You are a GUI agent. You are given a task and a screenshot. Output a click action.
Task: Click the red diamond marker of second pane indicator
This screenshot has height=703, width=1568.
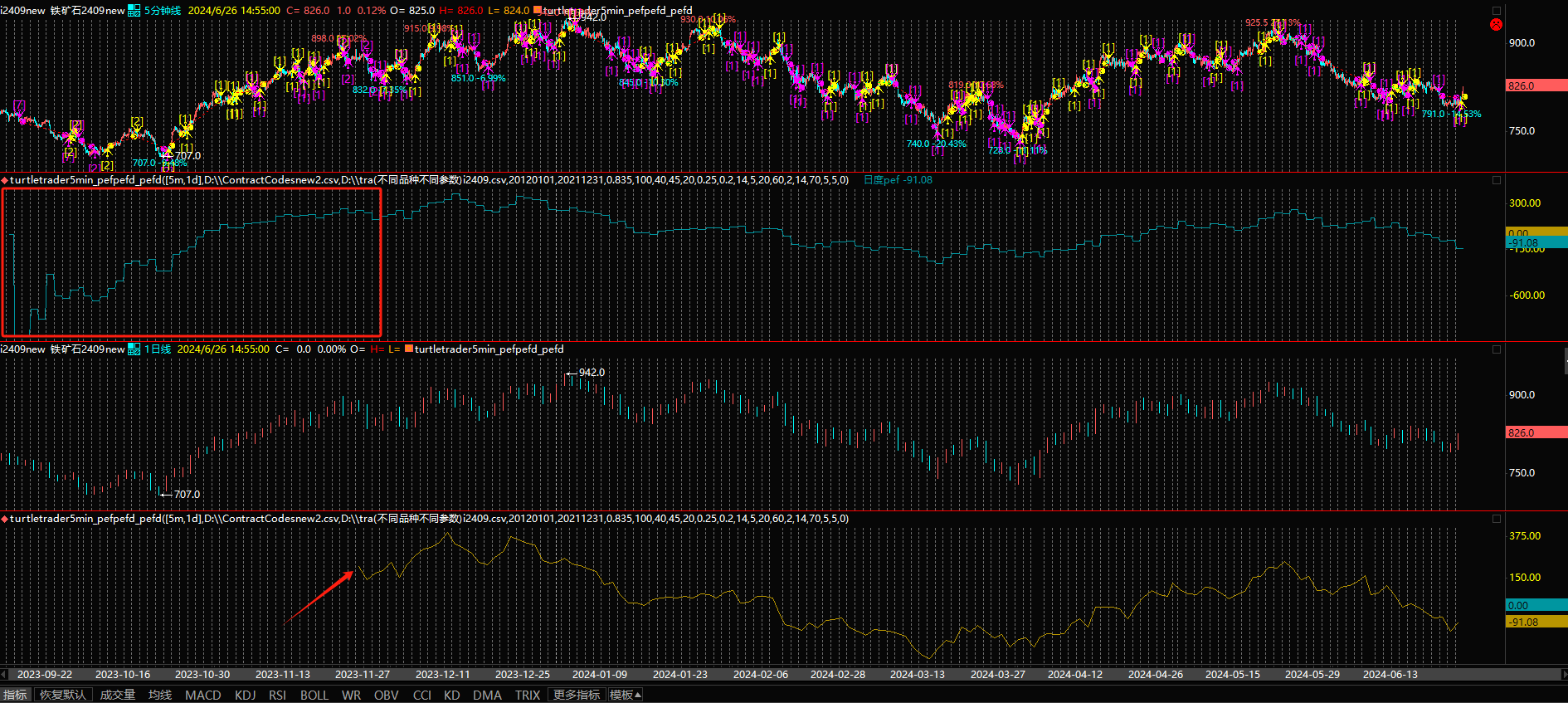point(5,180)
